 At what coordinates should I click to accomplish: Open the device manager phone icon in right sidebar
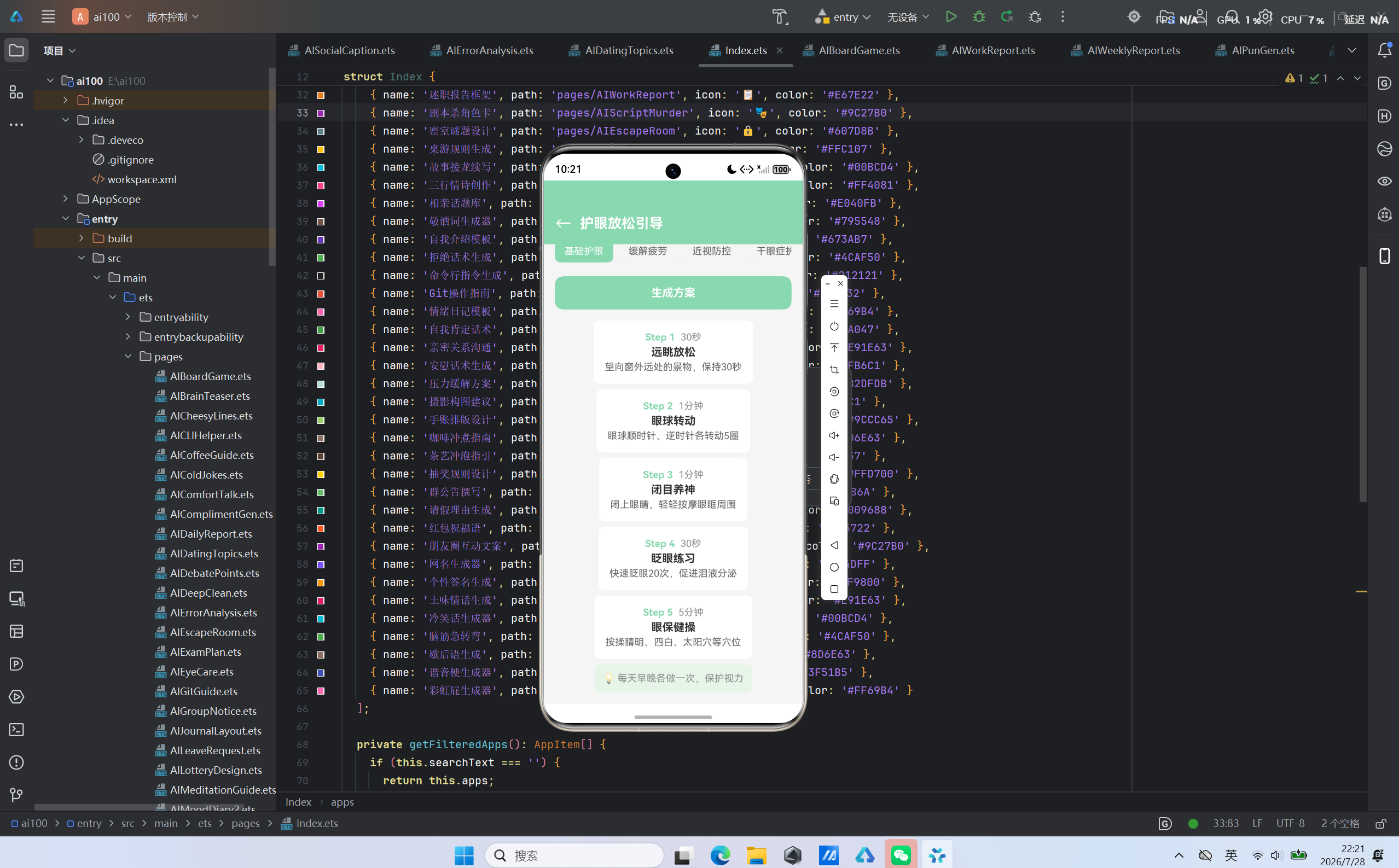1384,255
